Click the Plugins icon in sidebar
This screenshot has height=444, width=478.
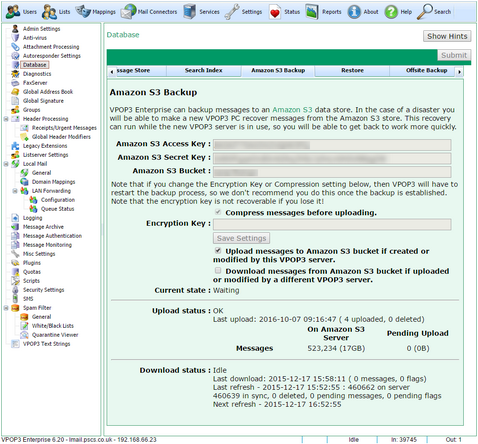15,263
